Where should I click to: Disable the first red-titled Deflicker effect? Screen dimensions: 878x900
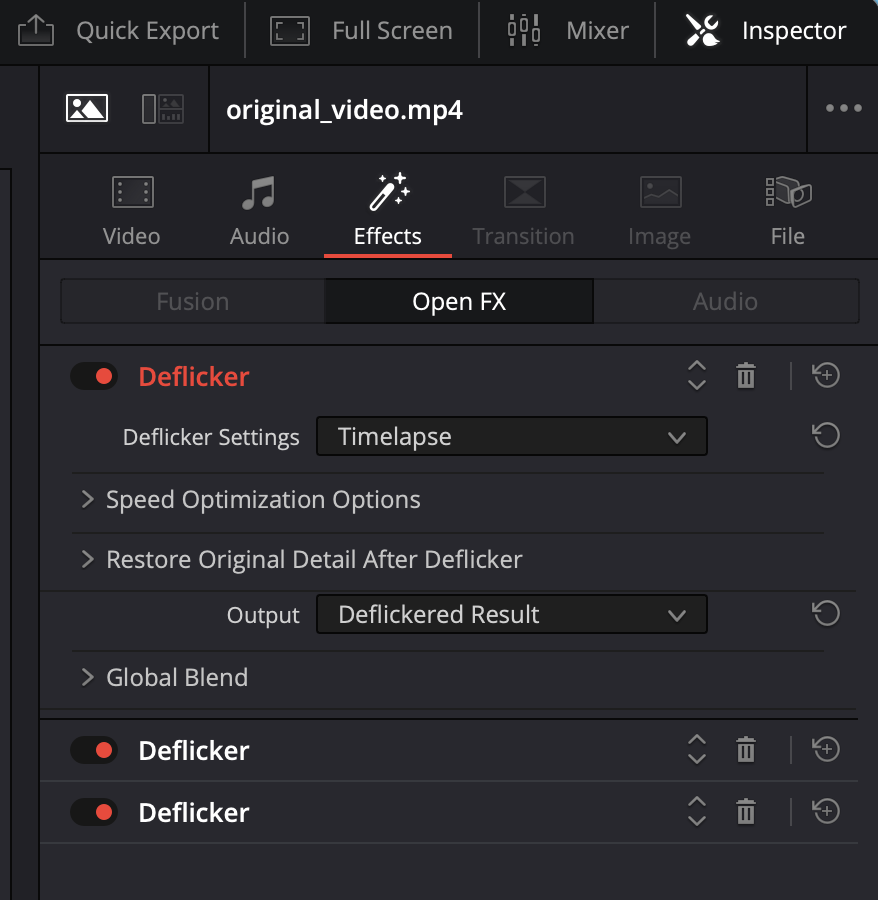94,377
